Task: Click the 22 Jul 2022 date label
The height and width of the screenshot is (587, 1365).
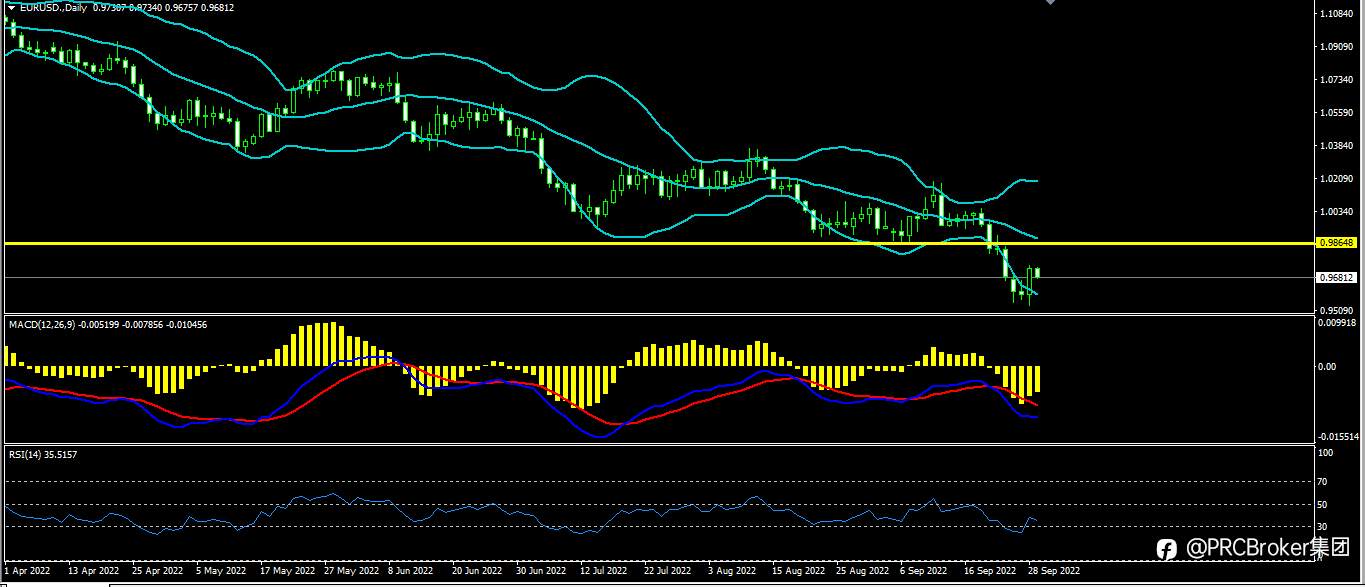Action: click(667, 571)
